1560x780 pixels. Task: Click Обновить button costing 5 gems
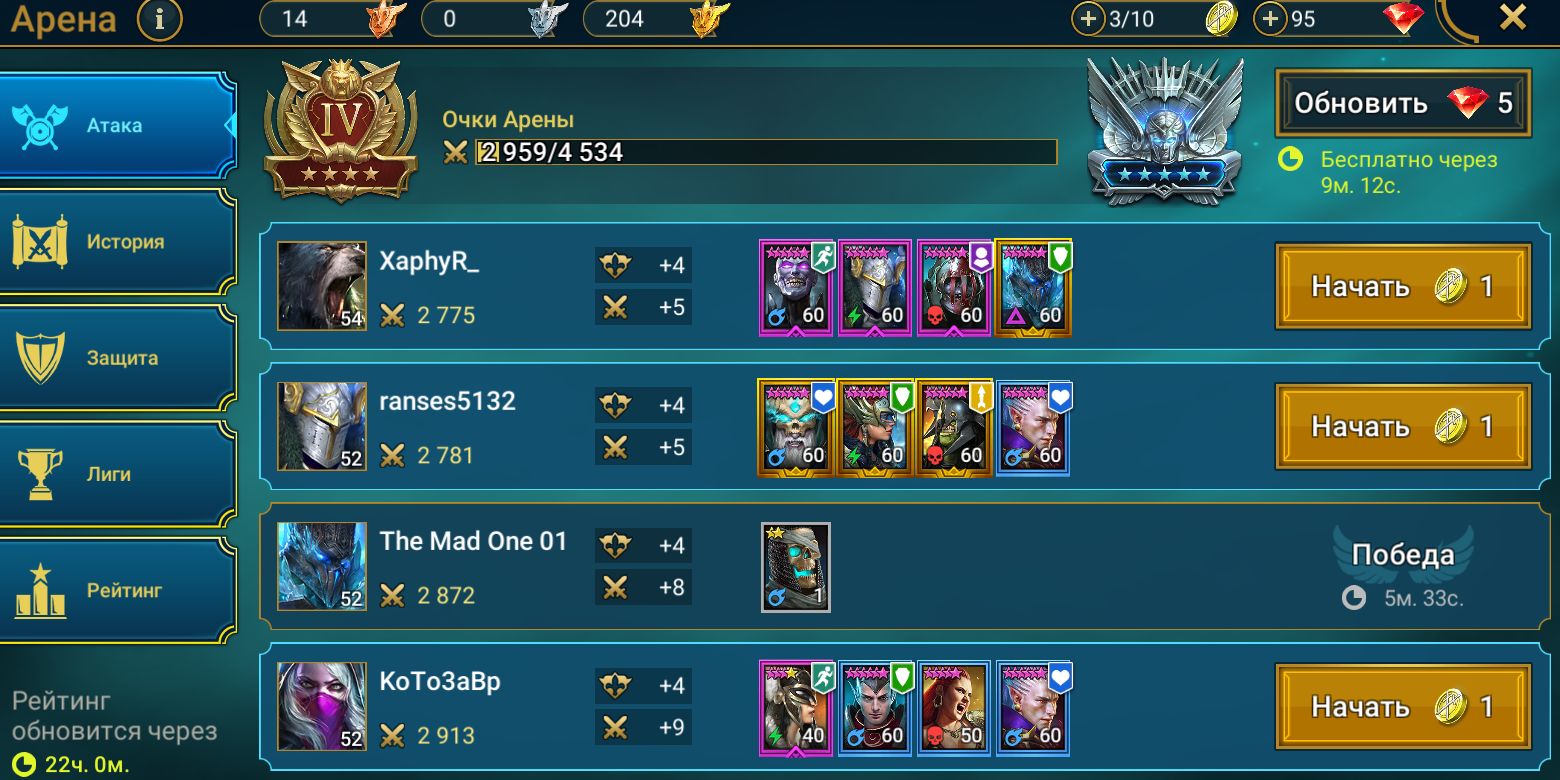click(x=1403, y=103)
